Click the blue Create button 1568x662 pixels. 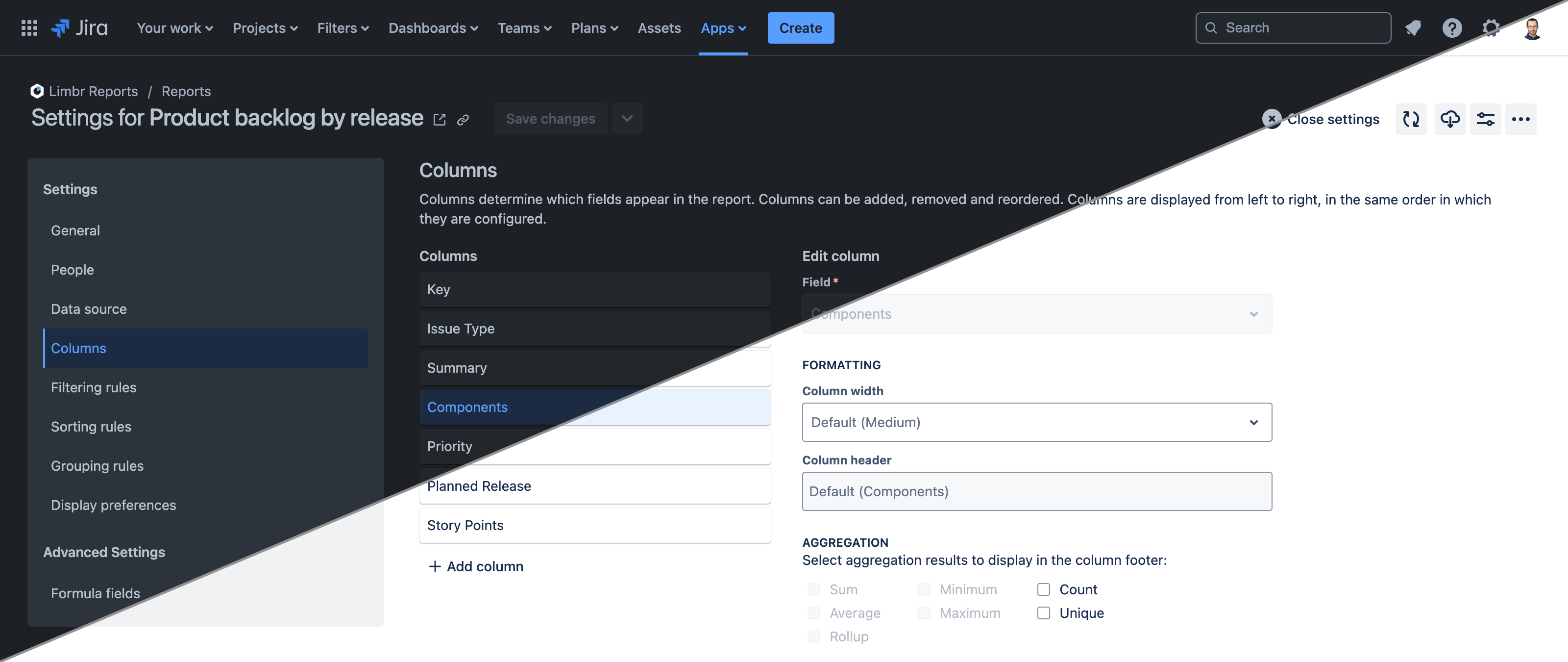801,28
